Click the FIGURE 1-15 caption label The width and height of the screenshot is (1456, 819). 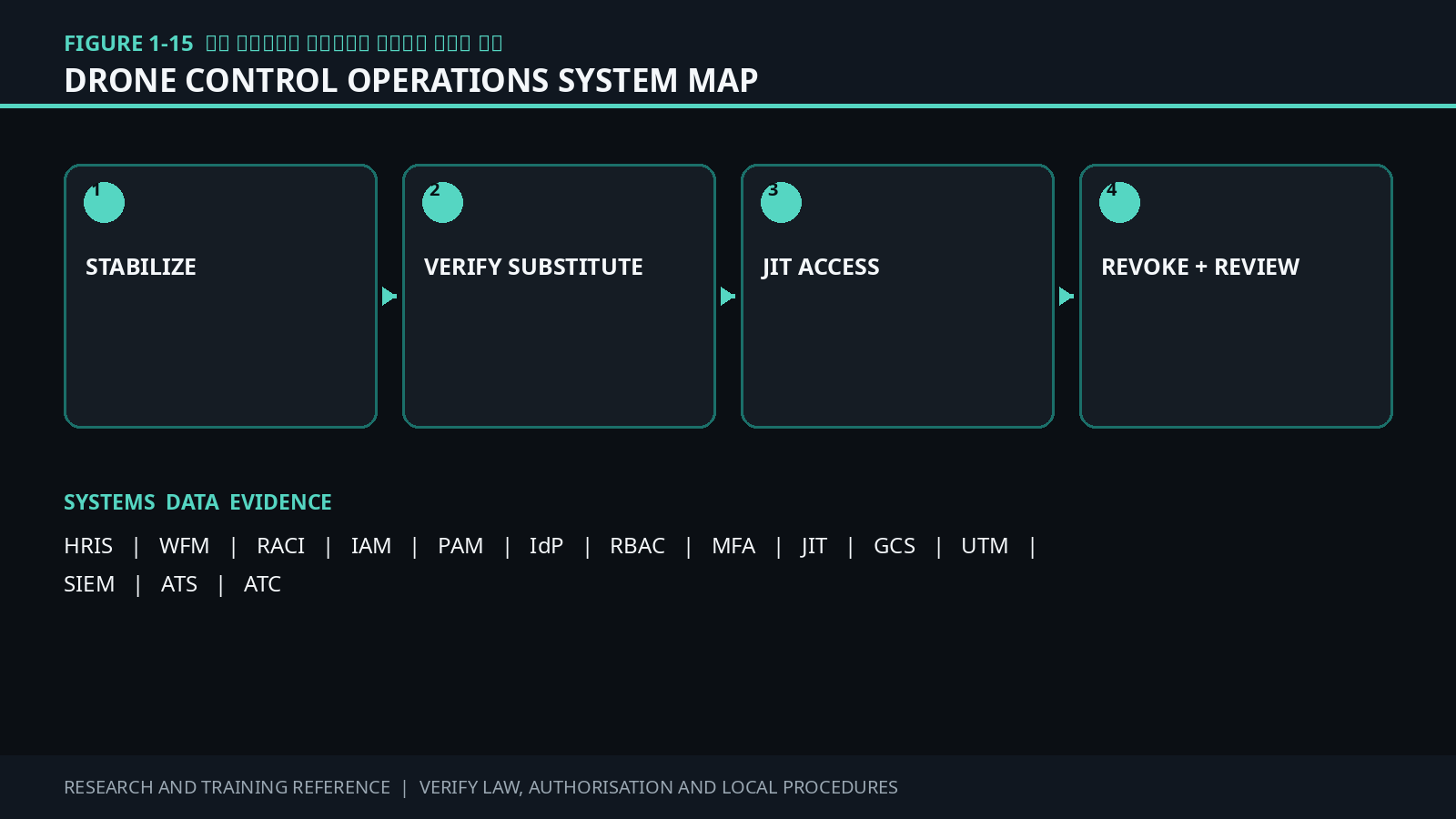click(x=128, y=44)
